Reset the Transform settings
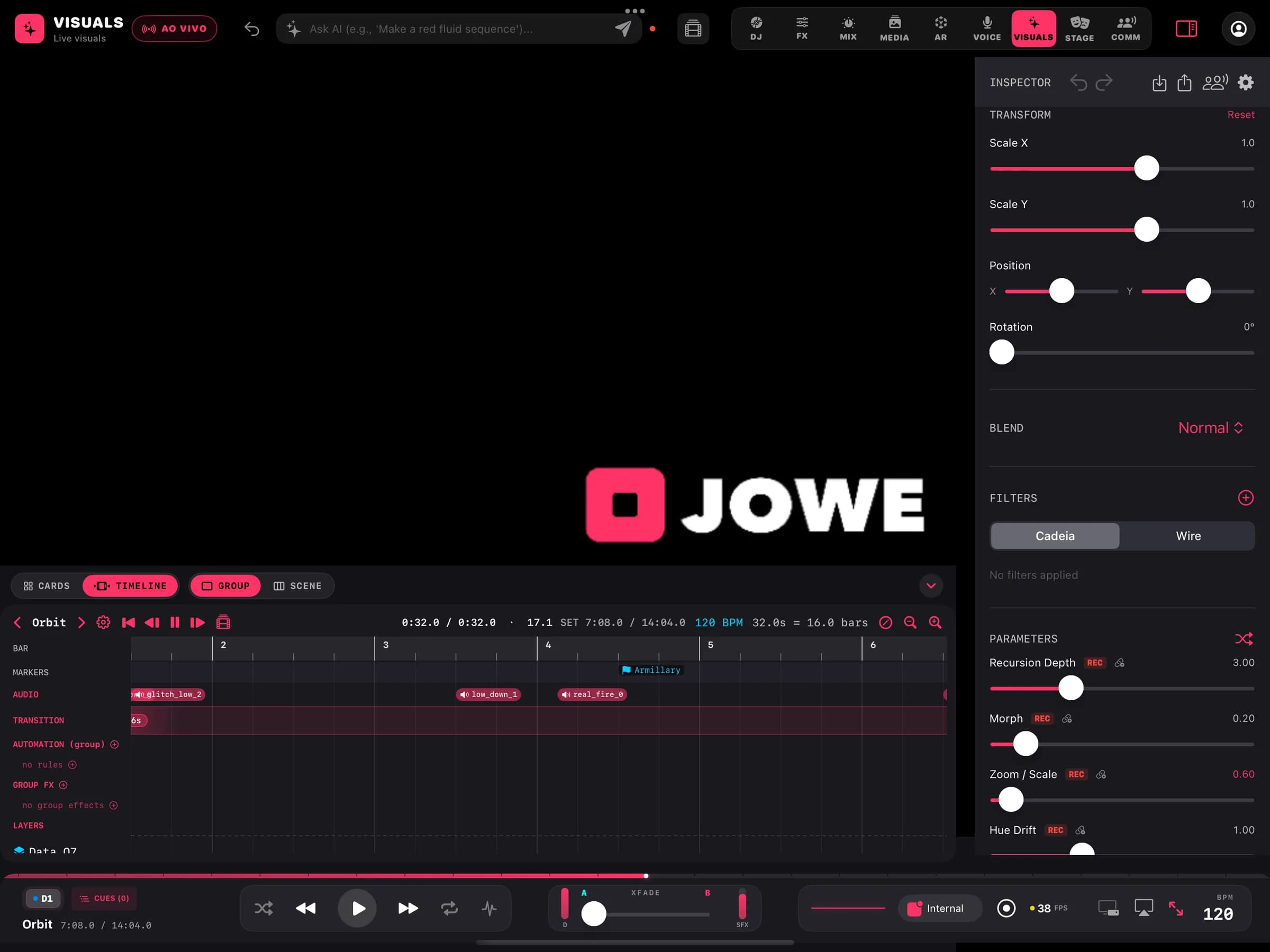 [x=1240, y=115]
